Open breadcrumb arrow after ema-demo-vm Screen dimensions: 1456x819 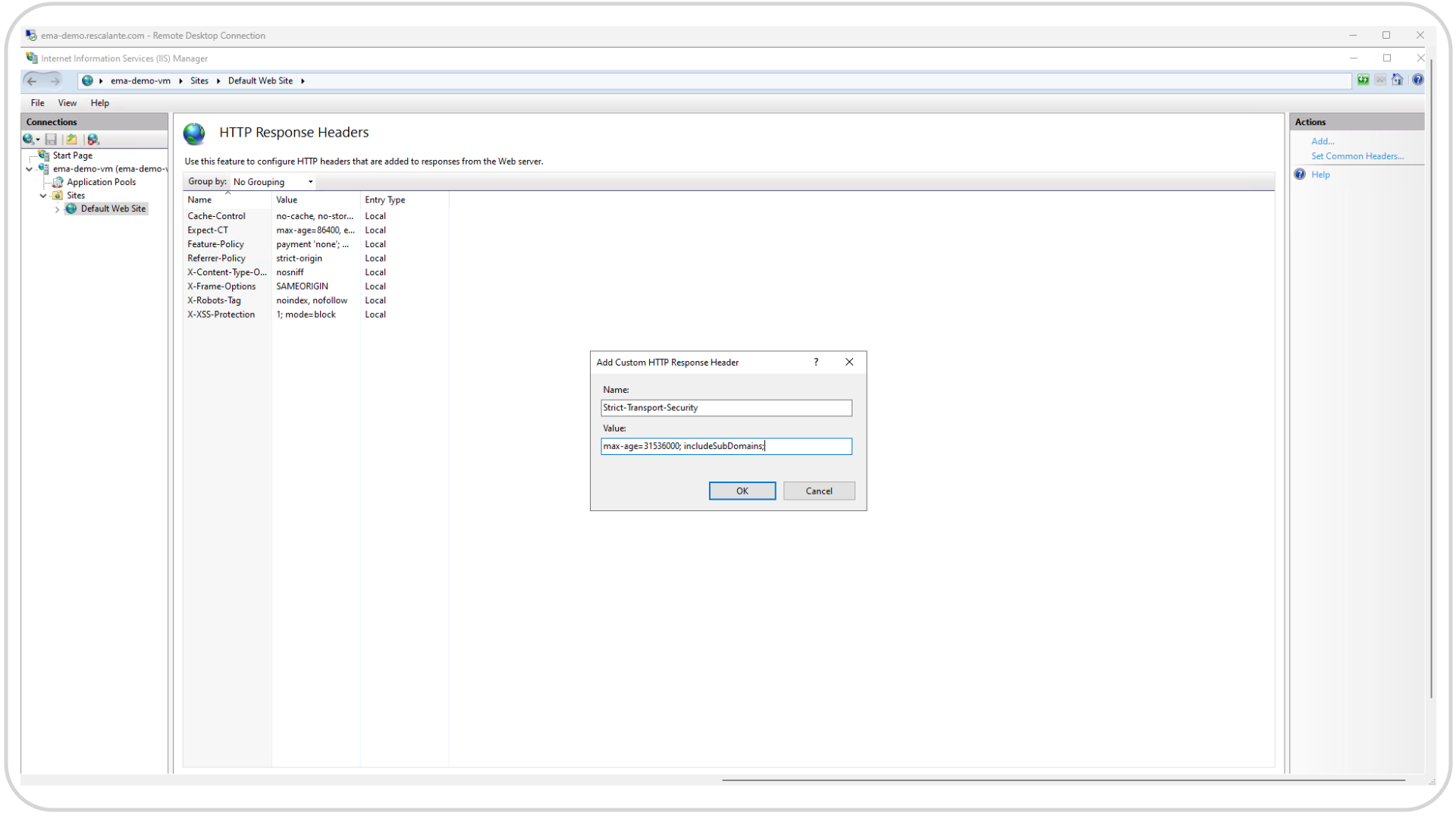coord(180,81)
